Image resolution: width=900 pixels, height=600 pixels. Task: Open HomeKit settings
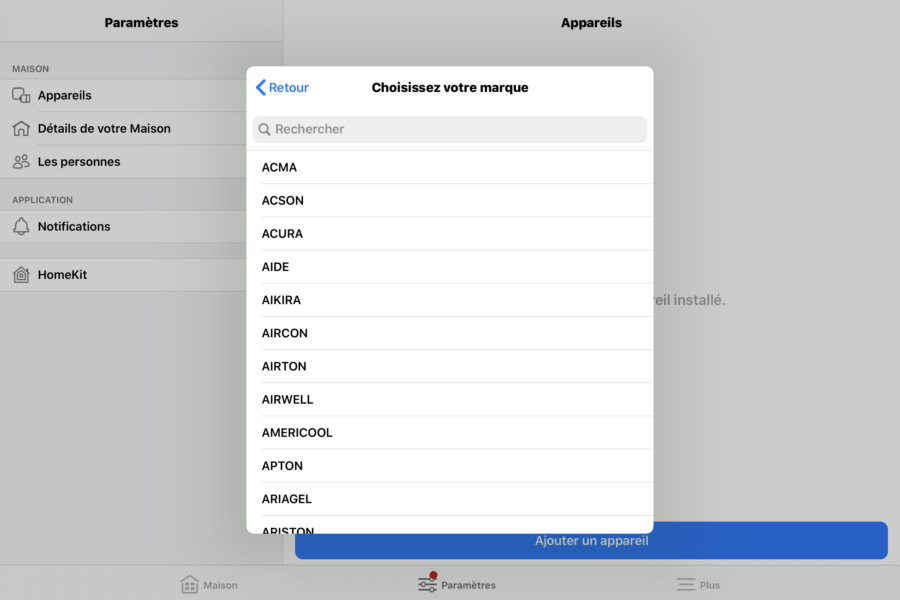tap(123, 274)
